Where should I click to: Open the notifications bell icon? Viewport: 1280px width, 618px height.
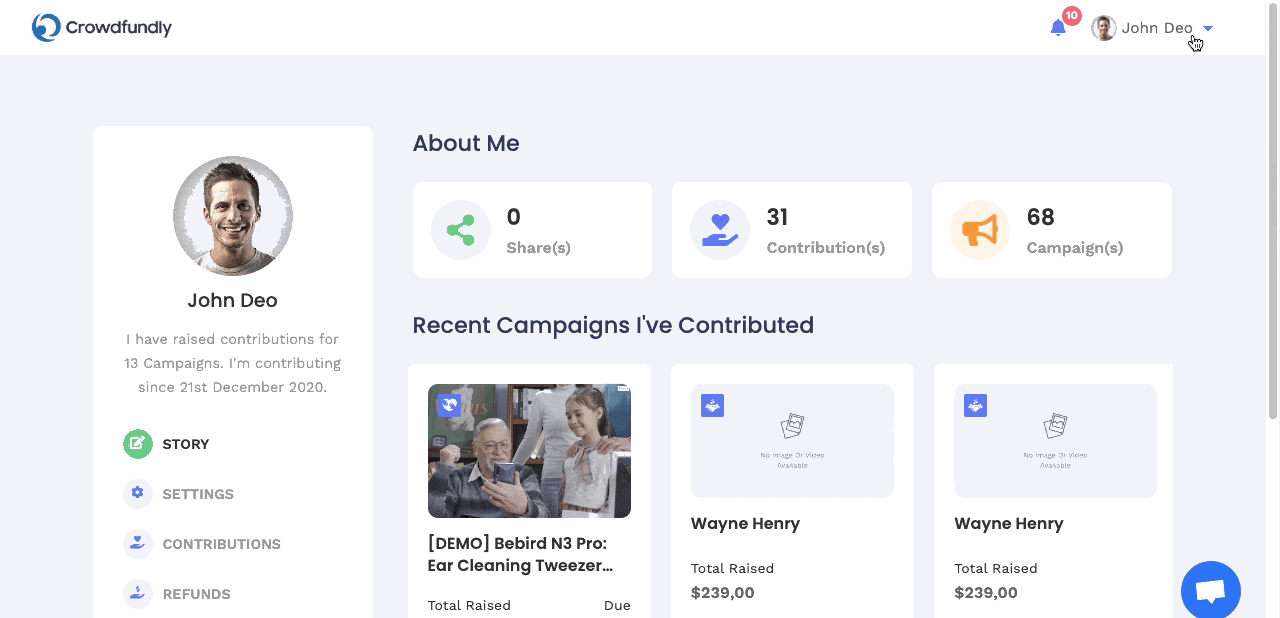[x=1058, y=28]
